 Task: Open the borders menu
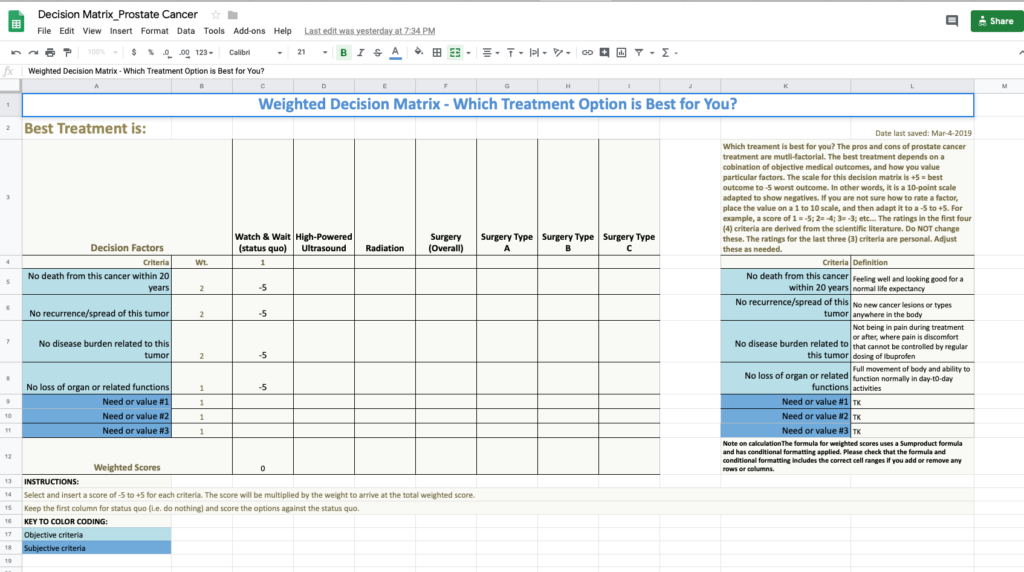437,53
